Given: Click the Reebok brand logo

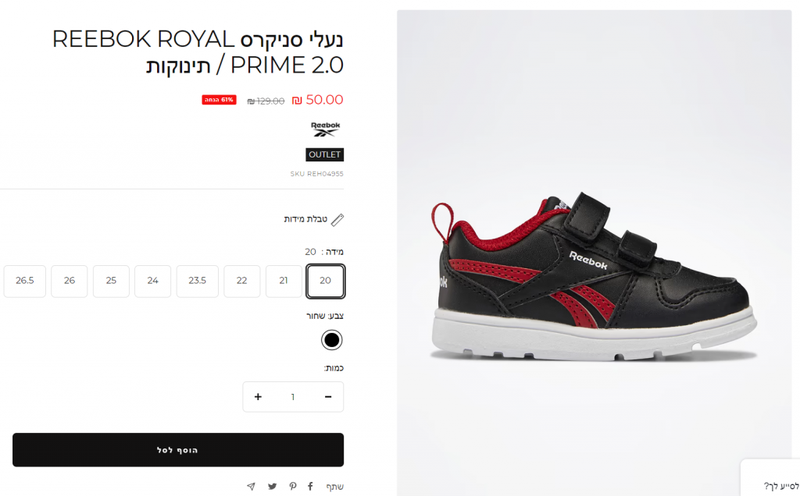Looking at the screenshot, I should click(x=326, y=130).
